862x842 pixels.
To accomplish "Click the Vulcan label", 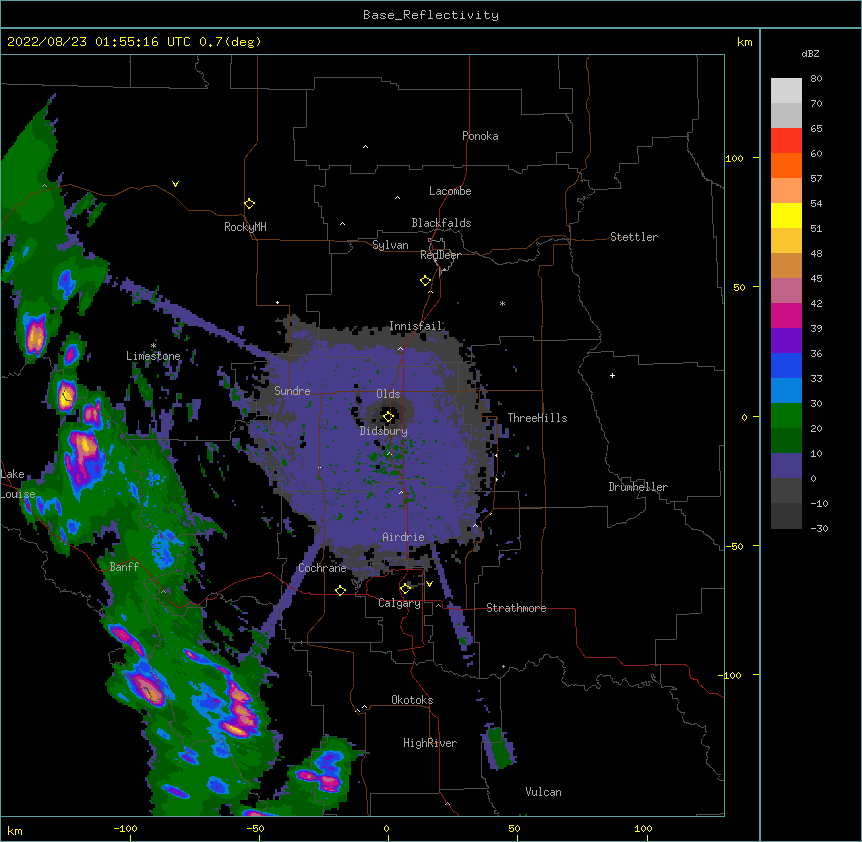I will click(543, 792).
